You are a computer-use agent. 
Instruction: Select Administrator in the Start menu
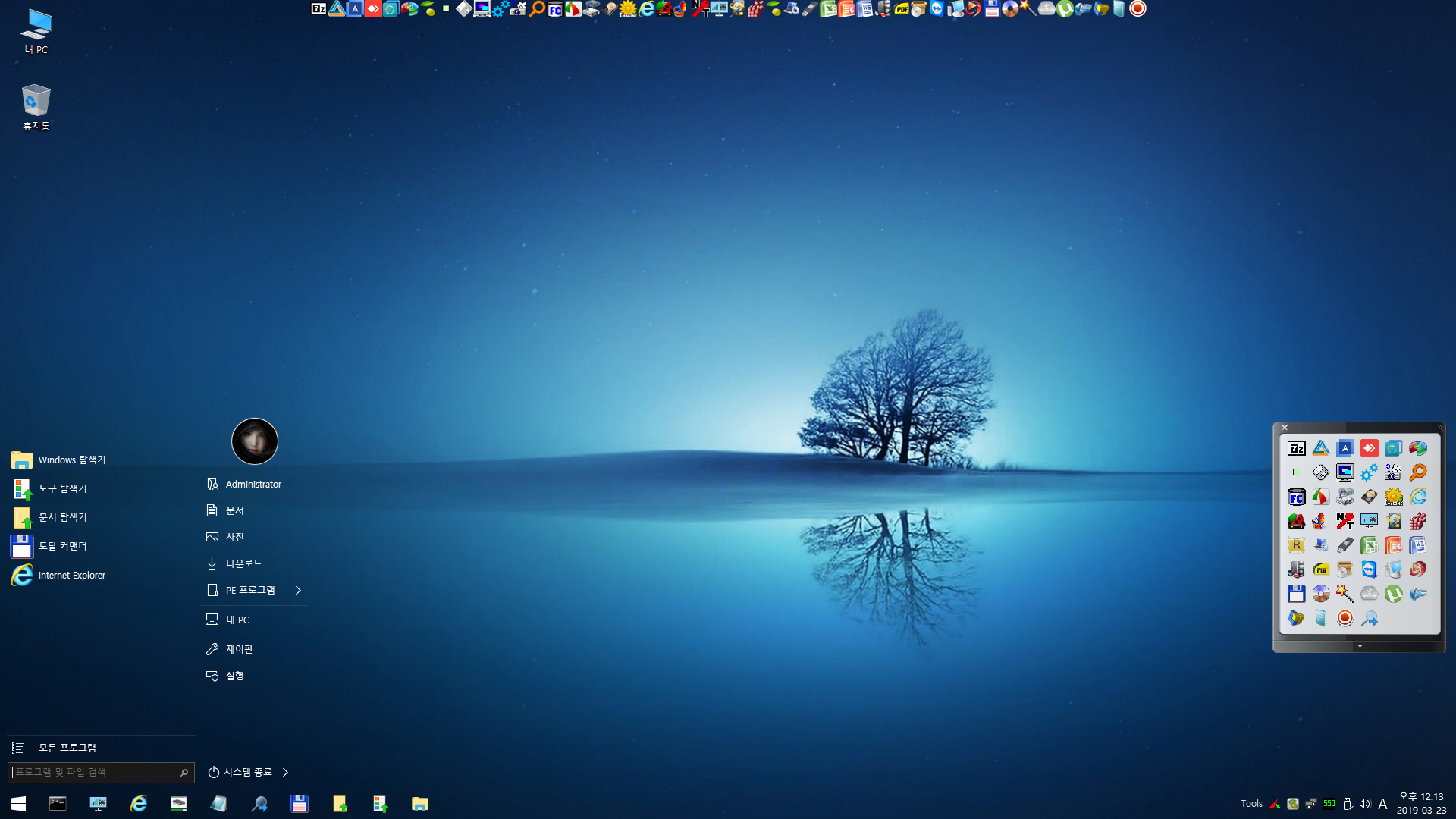coord(254,484)
